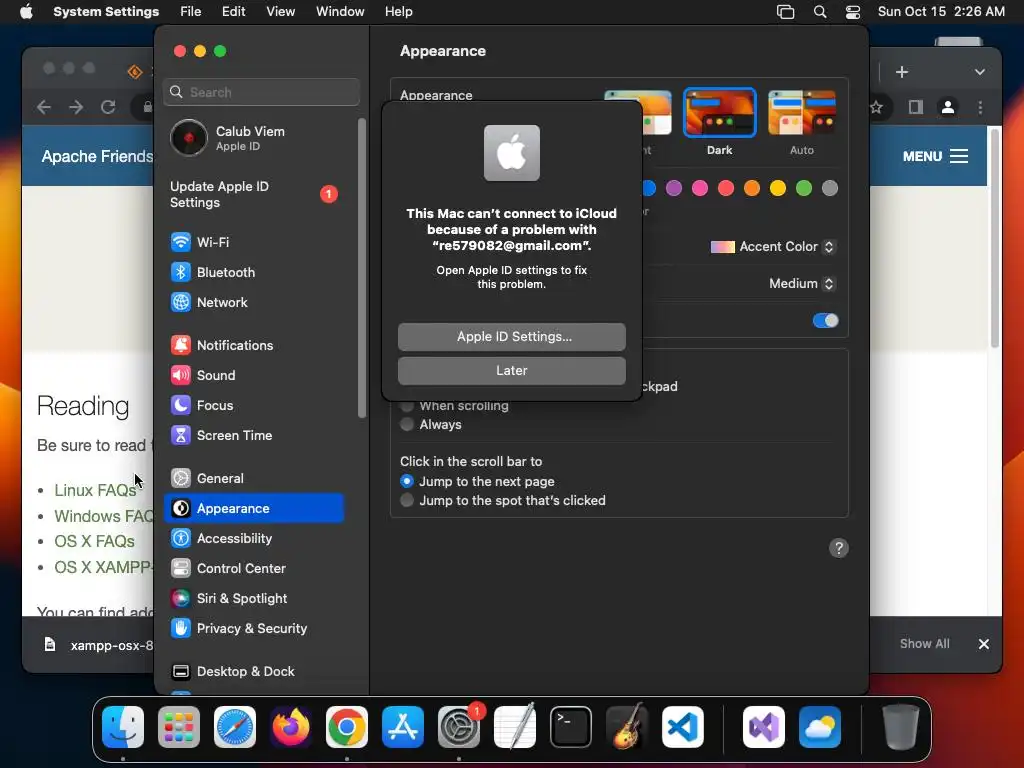
Task: Expand Chrome tab search chevron
Action: (x=980, y=72)
